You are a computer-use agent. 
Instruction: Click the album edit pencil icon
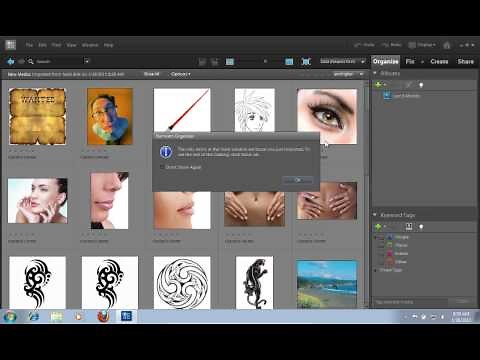point(409,85)
